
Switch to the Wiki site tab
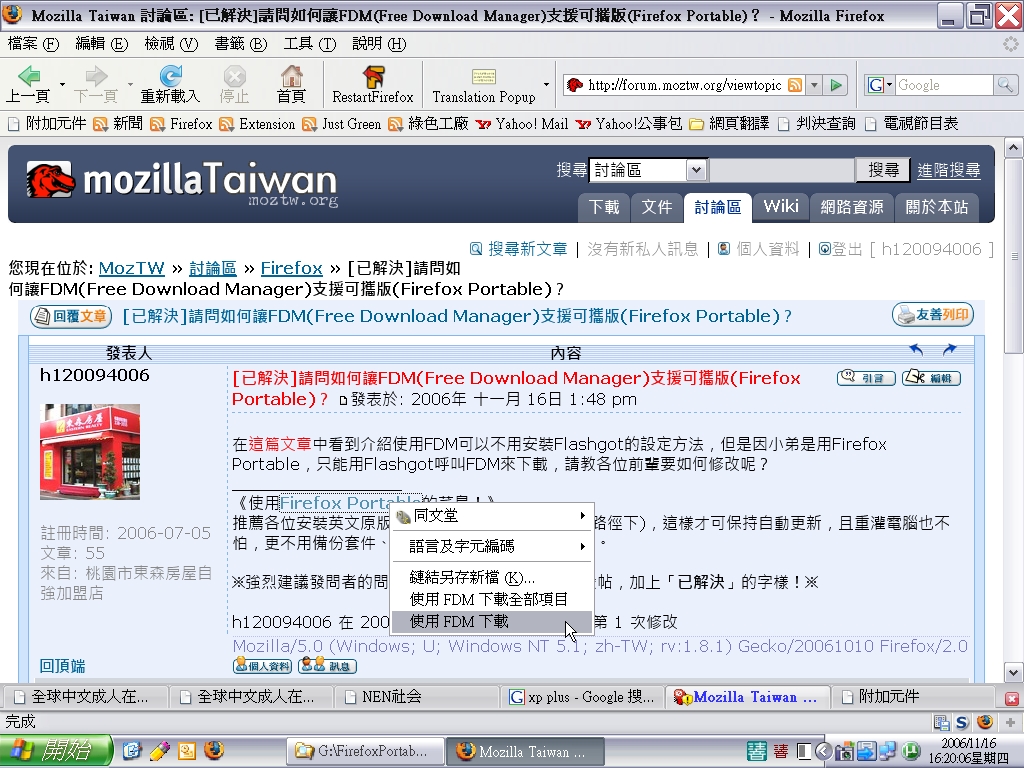[x=780, y=207]
